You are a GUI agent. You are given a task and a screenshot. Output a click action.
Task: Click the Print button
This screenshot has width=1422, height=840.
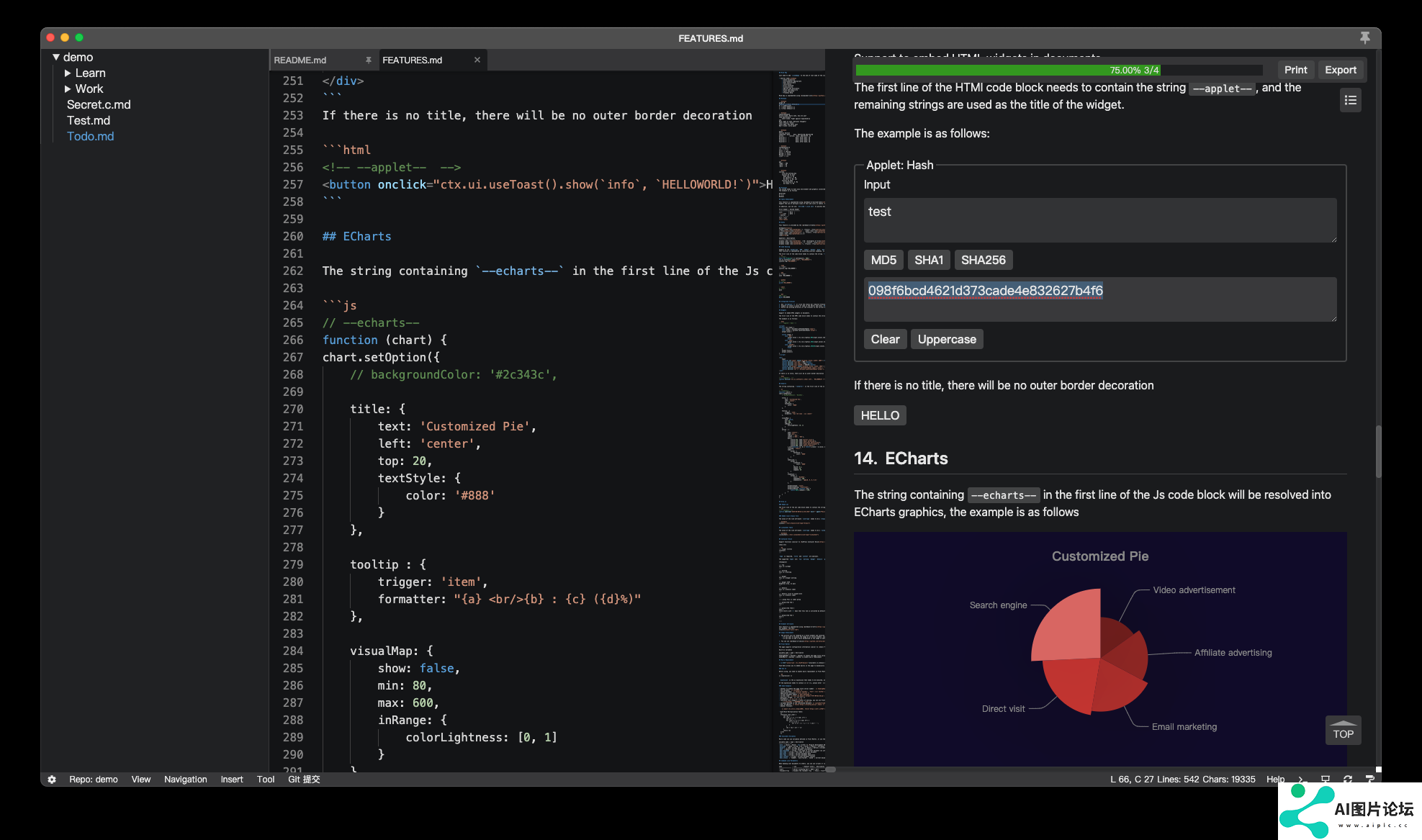click(1295, 70)
